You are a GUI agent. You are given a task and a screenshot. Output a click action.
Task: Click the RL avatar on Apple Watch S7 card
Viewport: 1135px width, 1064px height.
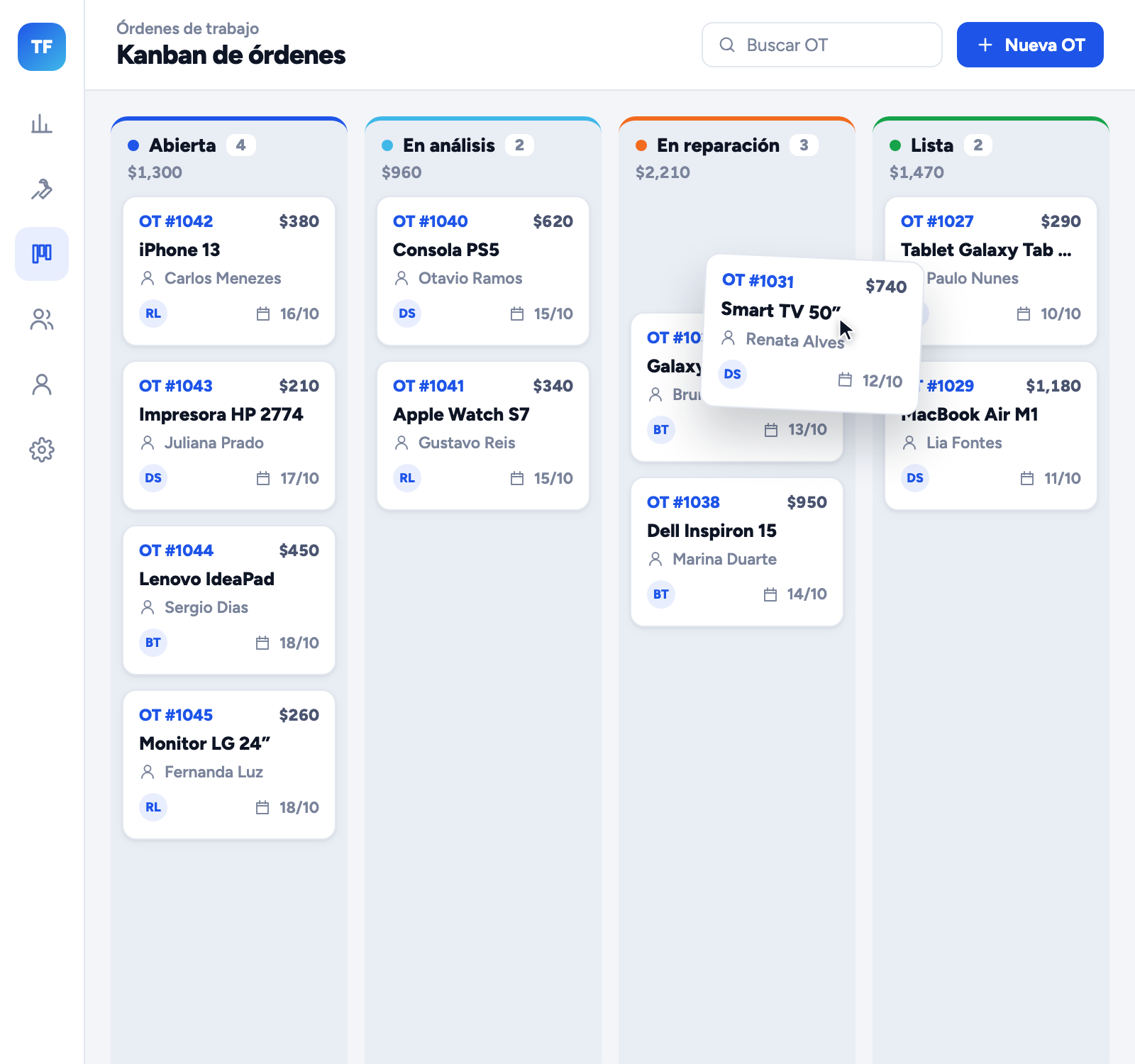coord(407,478)
